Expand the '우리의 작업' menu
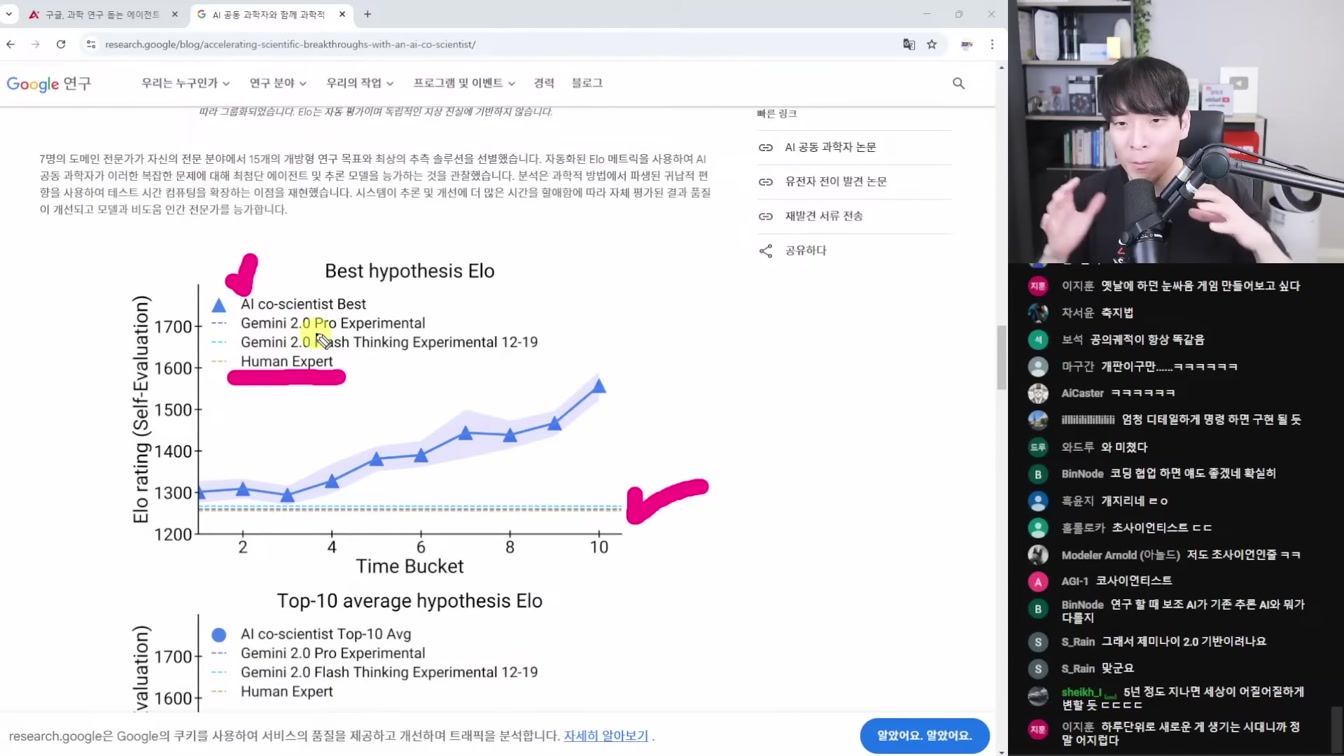Screen dimensions: 1344x756 pos(360,83)
